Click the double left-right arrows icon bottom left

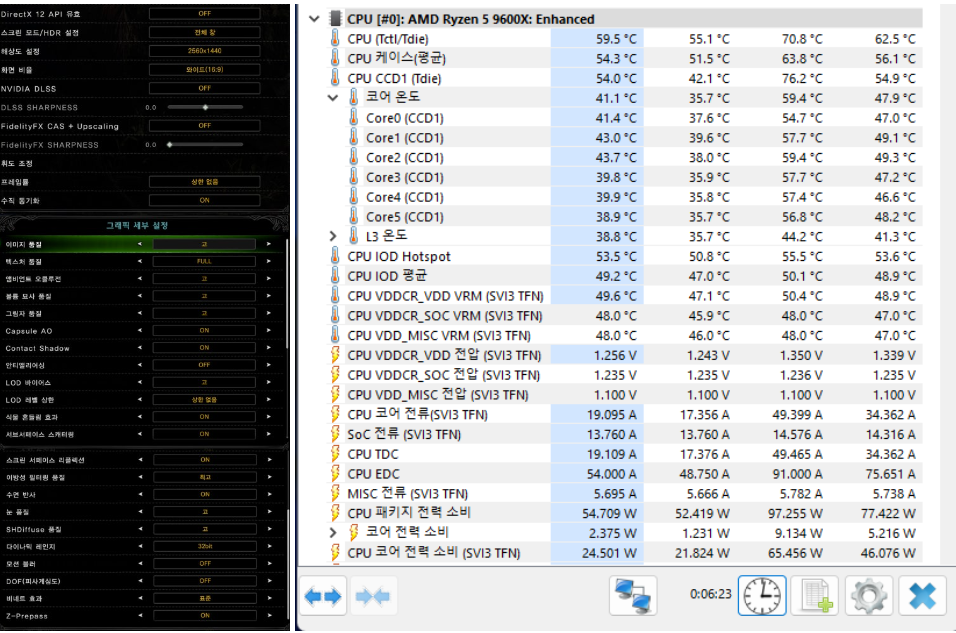(321, 595)
